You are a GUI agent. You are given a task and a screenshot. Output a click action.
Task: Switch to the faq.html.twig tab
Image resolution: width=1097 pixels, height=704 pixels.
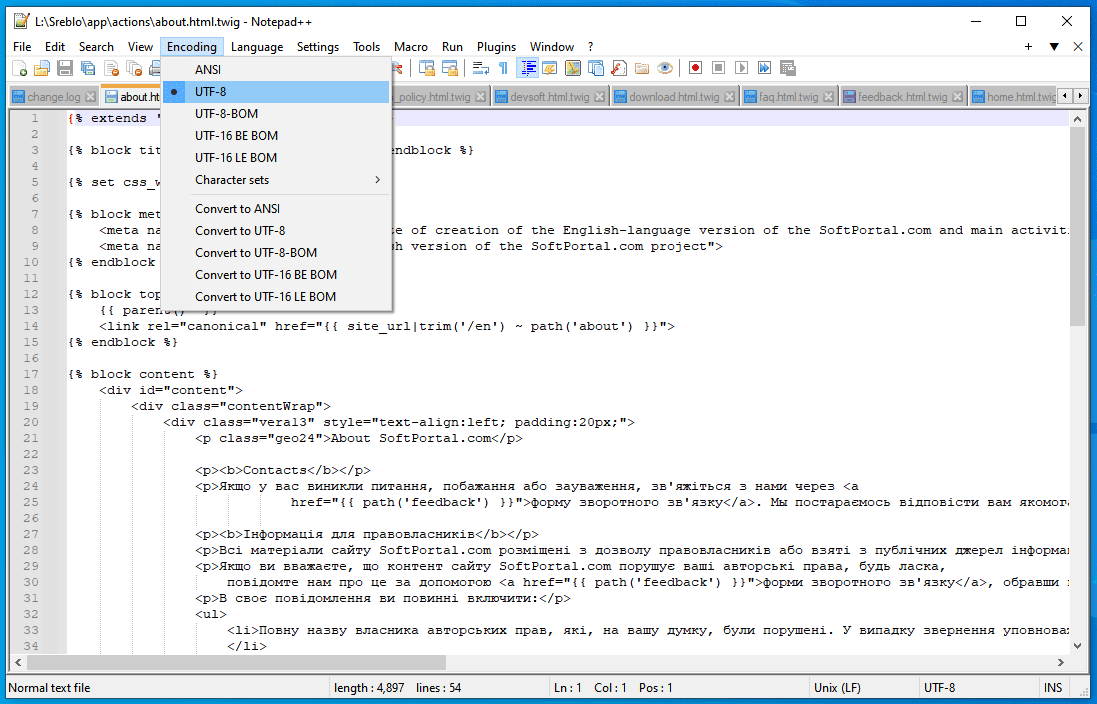click(788, 97)
